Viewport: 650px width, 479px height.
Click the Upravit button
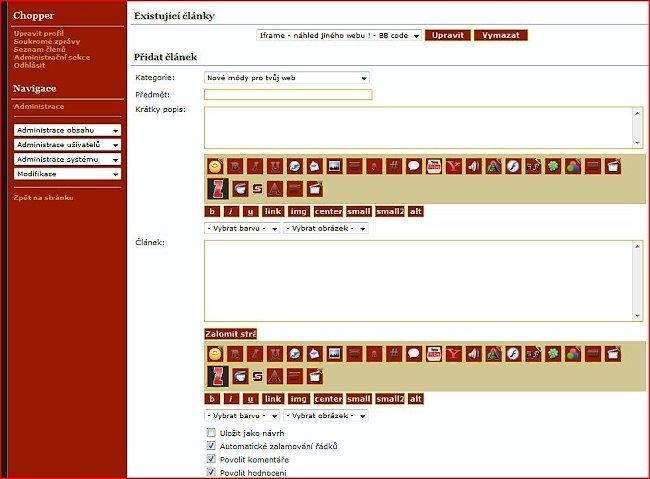tap(447, 35)
